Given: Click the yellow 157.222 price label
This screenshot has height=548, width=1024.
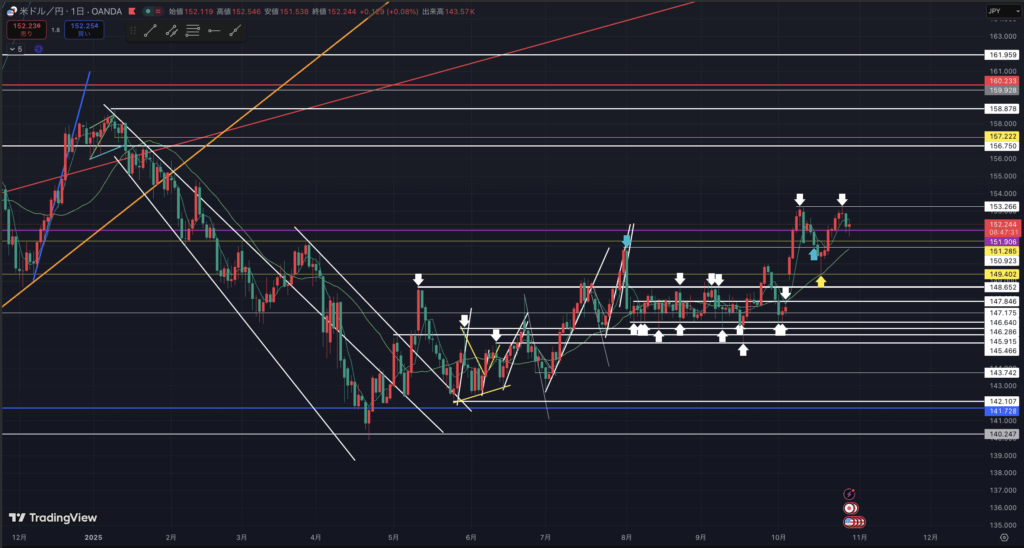Looking at the screenshot, I should [x=1002, y=136].
